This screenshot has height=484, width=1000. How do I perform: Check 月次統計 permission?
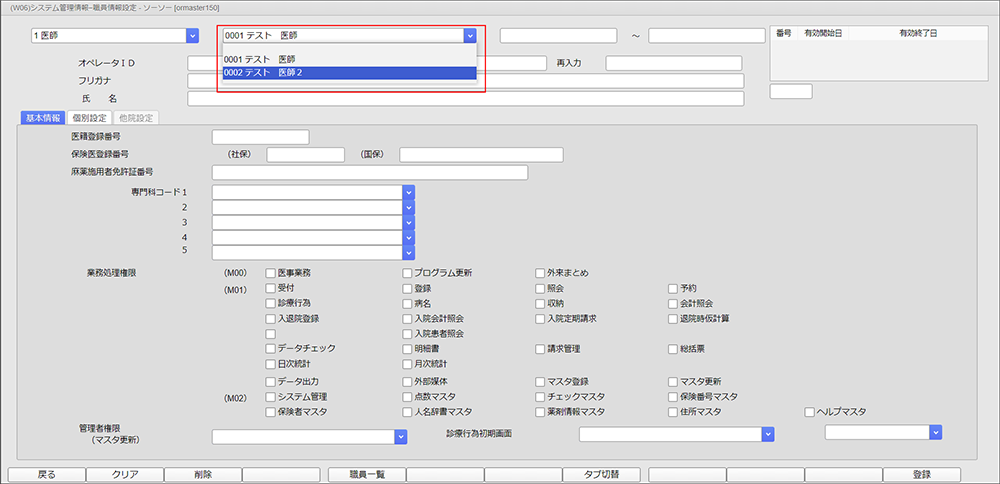[x=408, y=364]
